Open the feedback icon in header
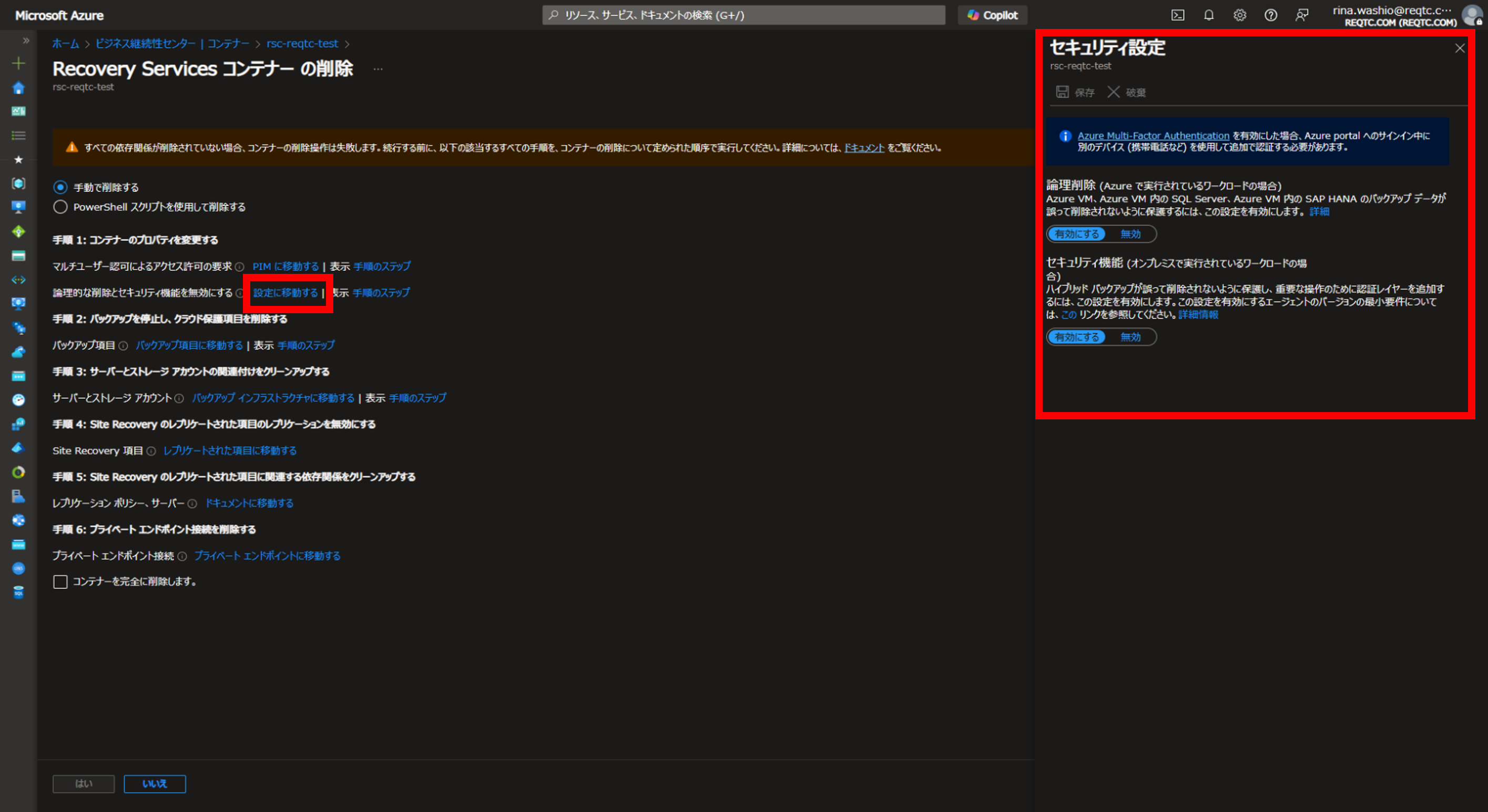The image size is (1488, 812). [x=1301, y=15]
